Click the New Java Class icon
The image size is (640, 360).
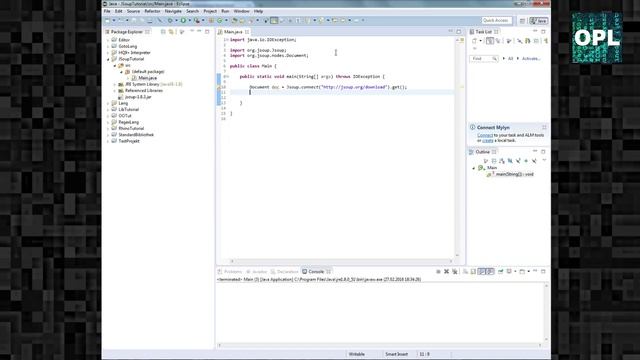(219, 20)
